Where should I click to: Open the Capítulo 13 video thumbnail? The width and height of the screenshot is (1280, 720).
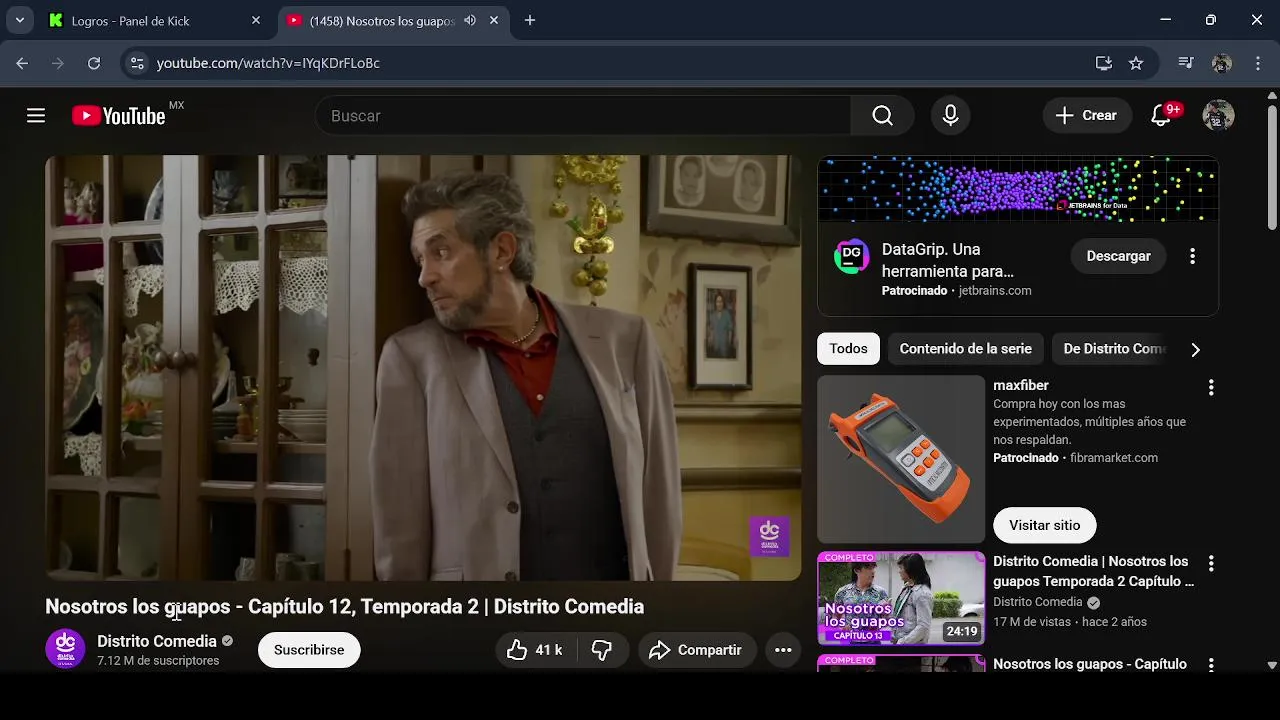[901, 598]
